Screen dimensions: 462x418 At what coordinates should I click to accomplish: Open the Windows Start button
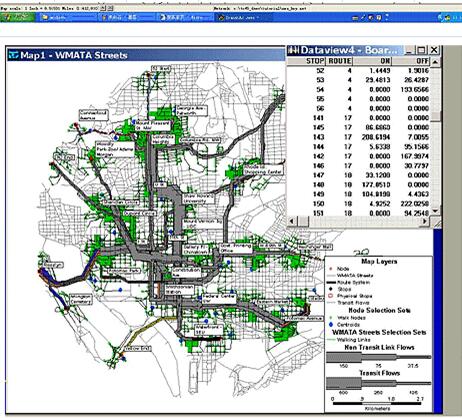17,17
